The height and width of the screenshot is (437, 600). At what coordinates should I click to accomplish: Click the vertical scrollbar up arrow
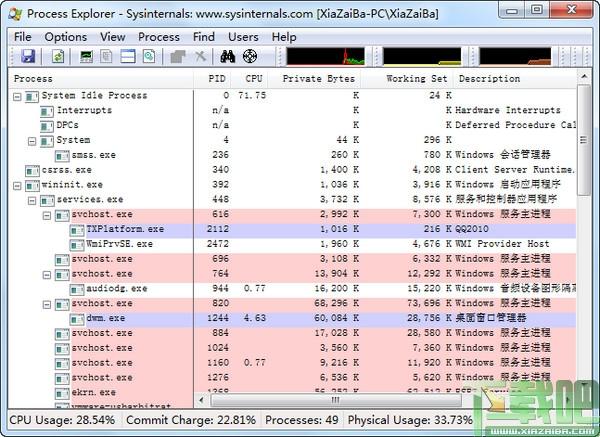click(x=584, y=77)
